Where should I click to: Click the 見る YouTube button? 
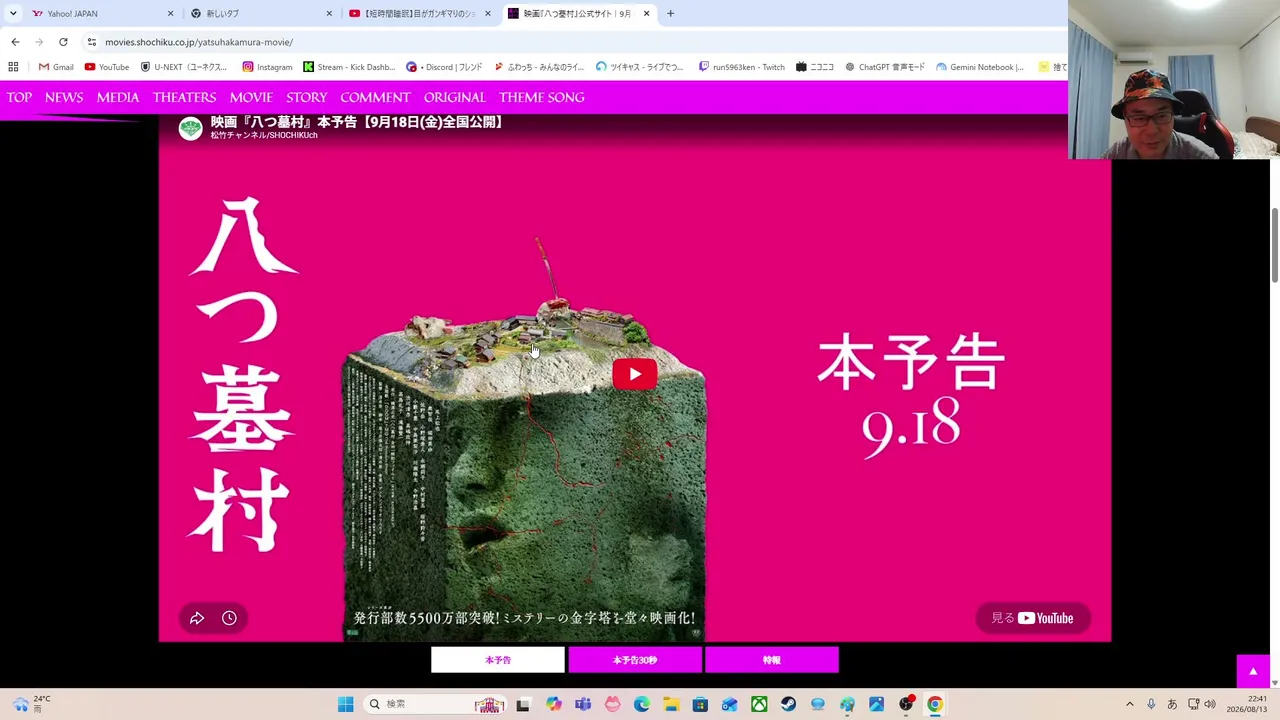point(1033,618)
